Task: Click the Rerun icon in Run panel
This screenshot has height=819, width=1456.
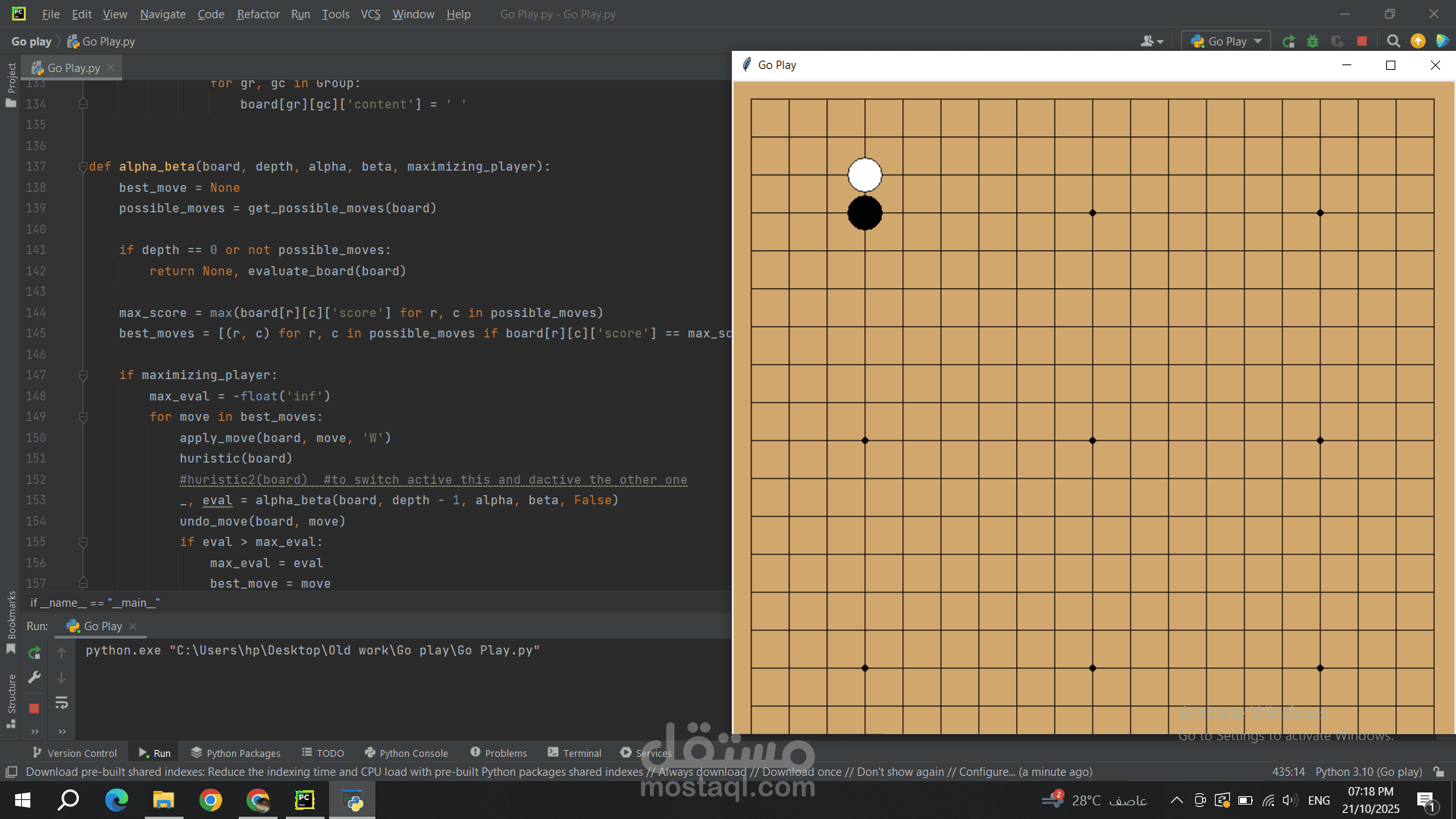Action: (x=34, y=653)
